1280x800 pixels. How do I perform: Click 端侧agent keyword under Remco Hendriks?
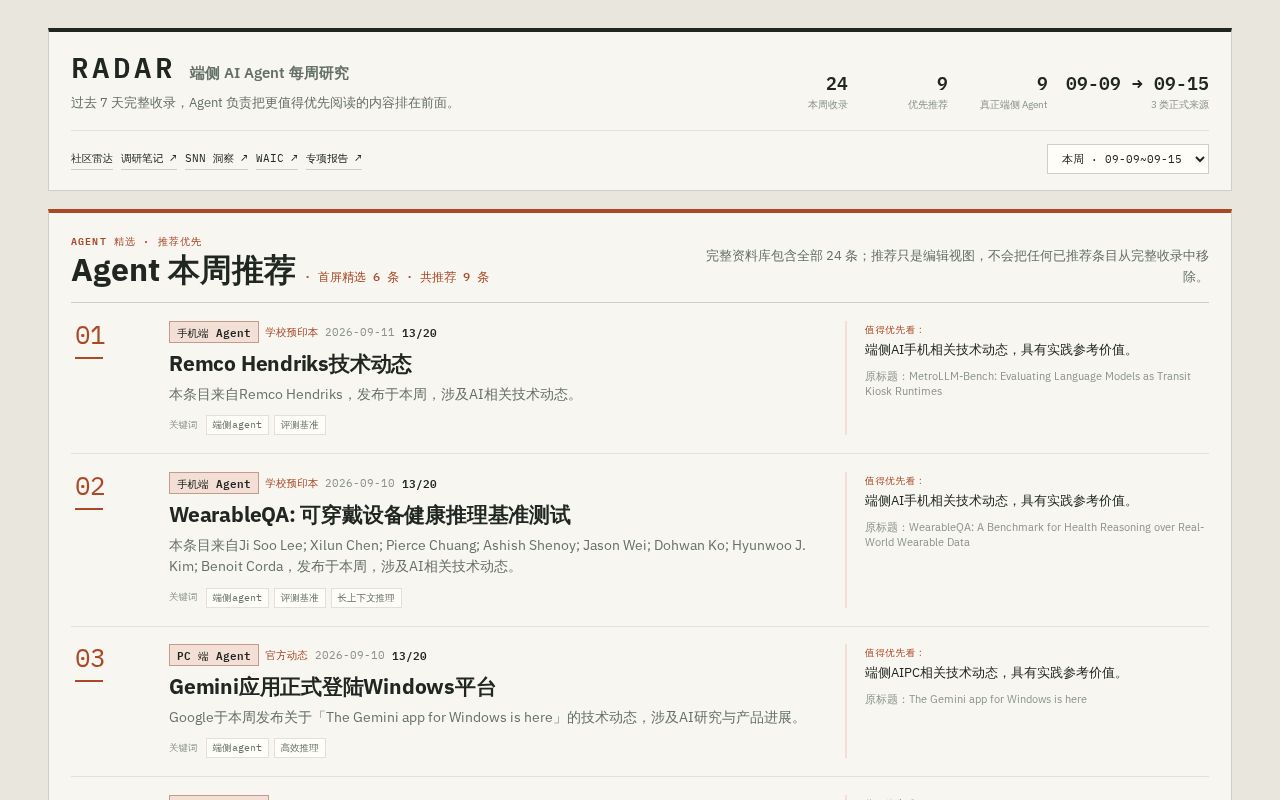coord(237,425)
